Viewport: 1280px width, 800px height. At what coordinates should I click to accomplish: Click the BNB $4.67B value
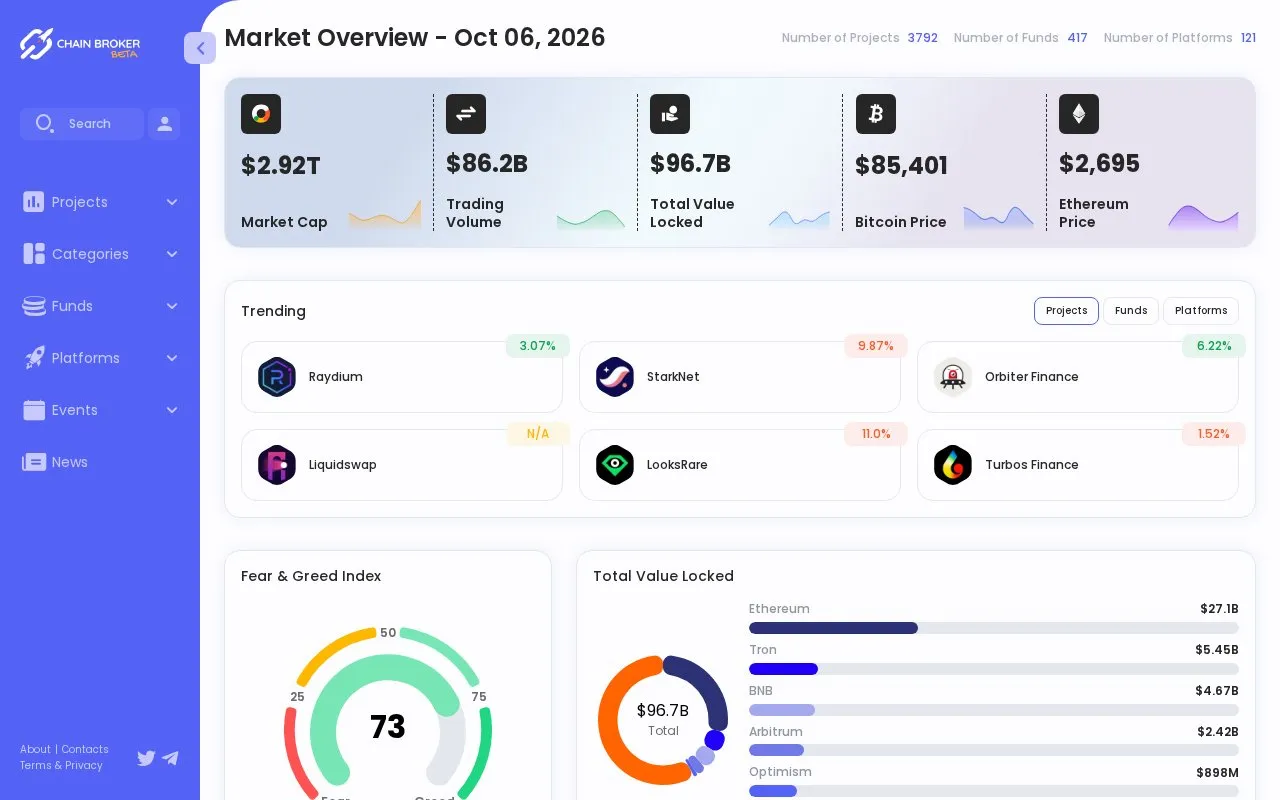point(1217,690)
